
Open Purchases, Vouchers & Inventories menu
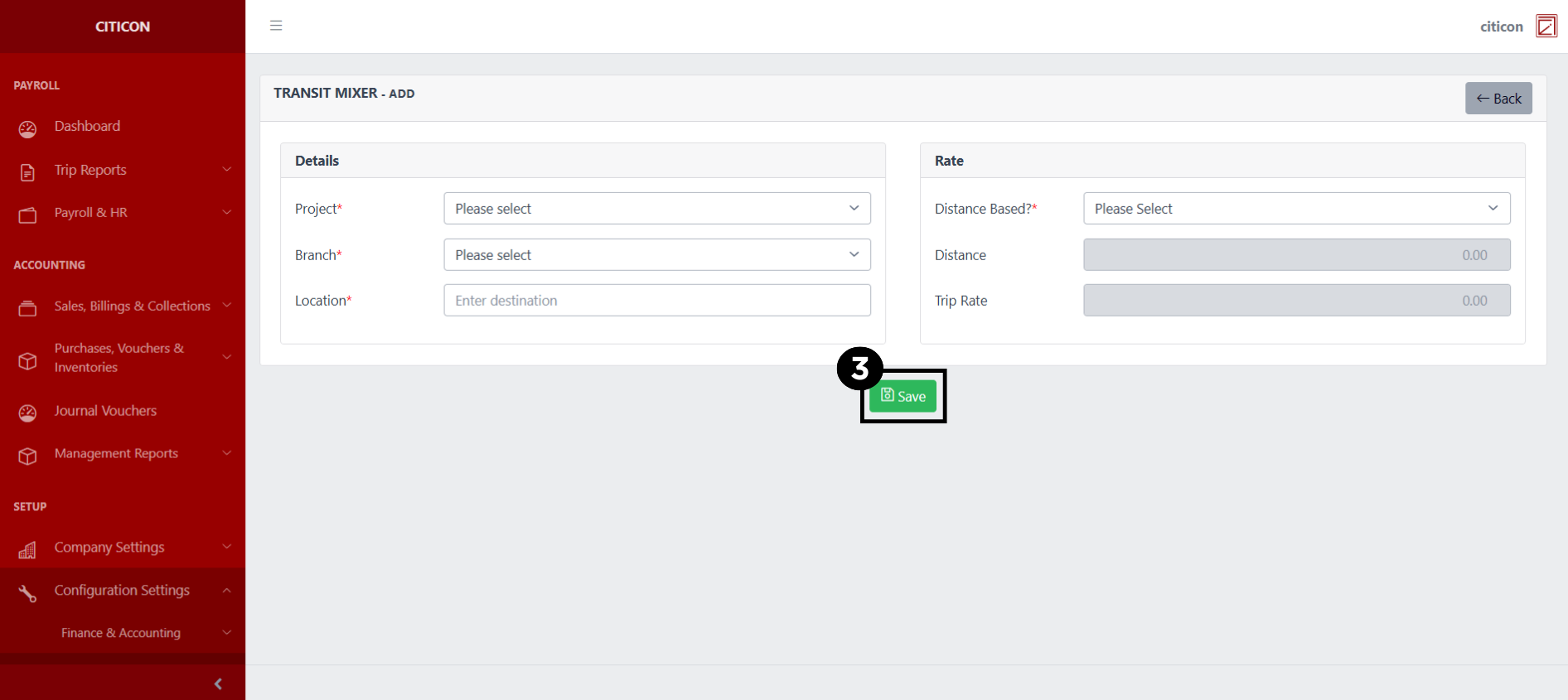[x=119, y=358]
